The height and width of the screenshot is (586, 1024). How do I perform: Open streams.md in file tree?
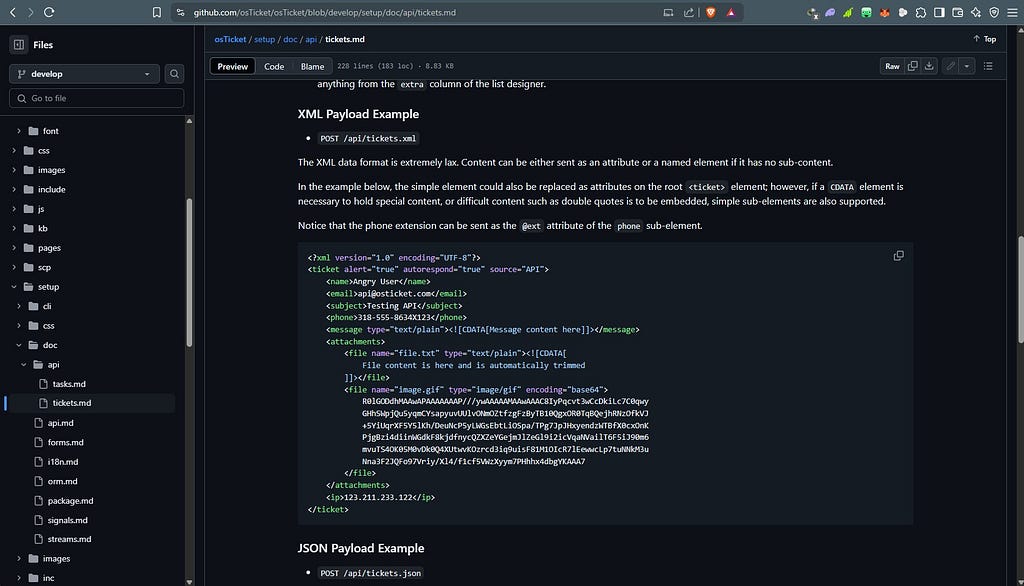click(x=69, y=539)
